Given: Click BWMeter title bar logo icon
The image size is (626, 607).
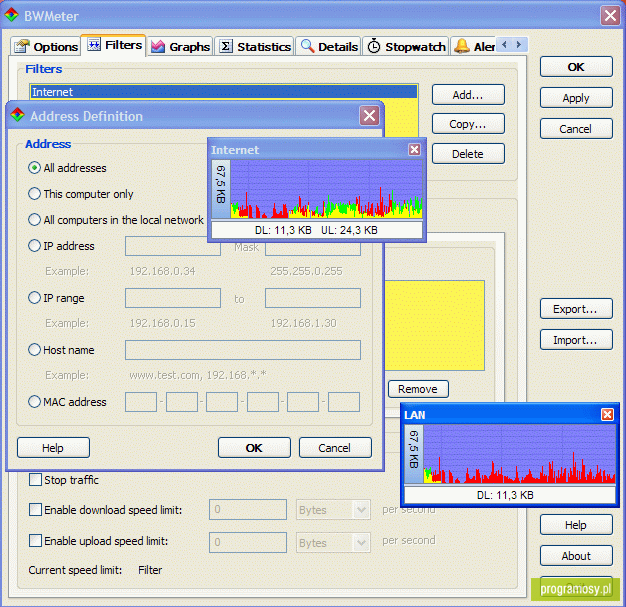Looking at the screenshot, I should pos(11,15).
